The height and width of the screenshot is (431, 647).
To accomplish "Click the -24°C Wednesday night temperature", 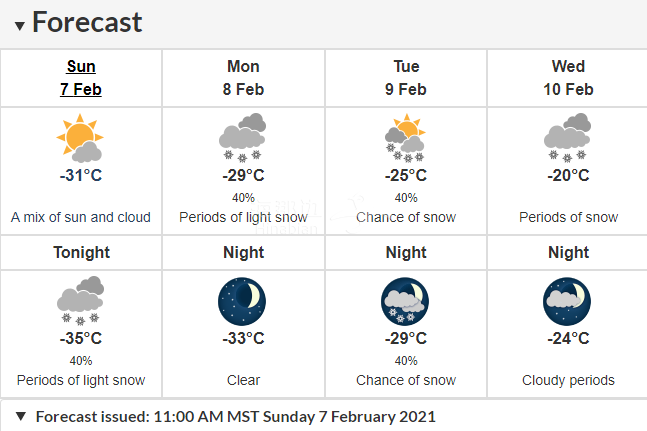I will [568, 338].
